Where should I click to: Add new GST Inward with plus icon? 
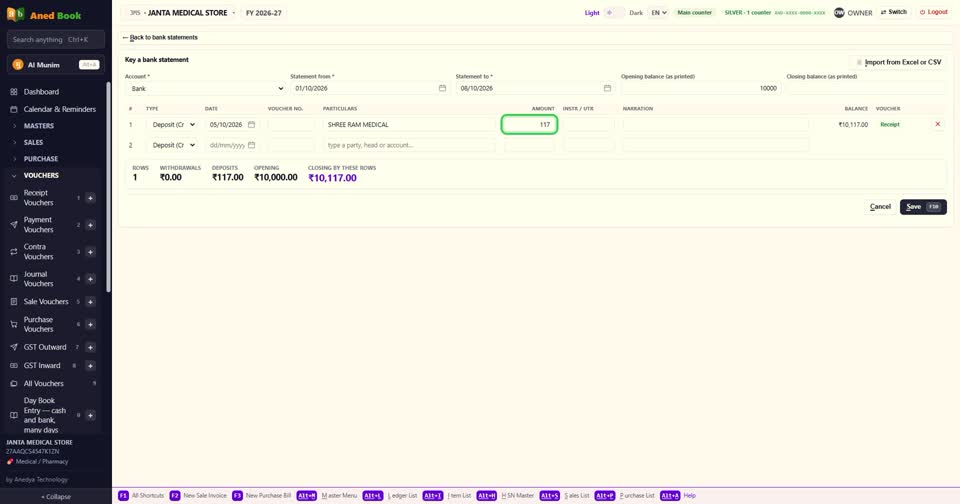pos(90,366)
